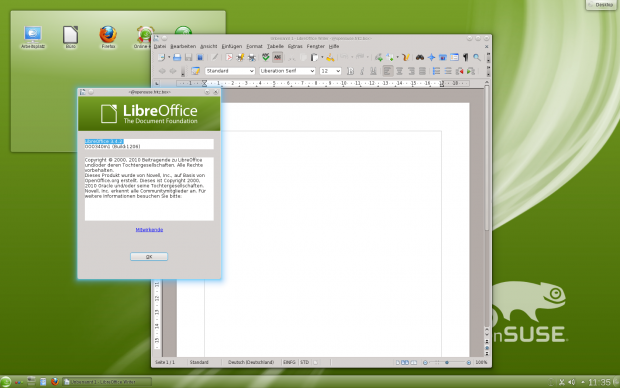Open the Navigator compass icon
620x388 pixels.
click(x=431, y=58)
